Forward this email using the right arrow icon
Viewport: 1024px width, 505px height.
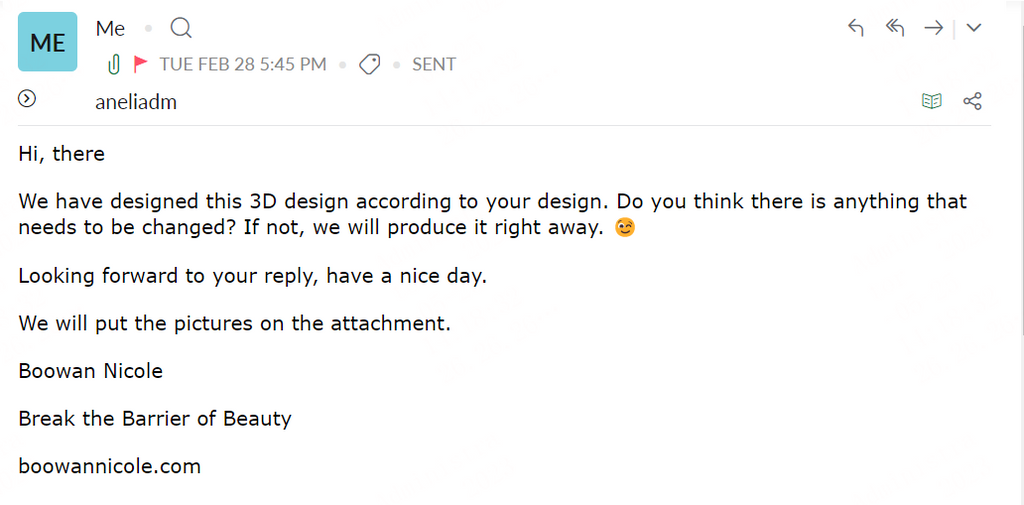tap(933, 28)
